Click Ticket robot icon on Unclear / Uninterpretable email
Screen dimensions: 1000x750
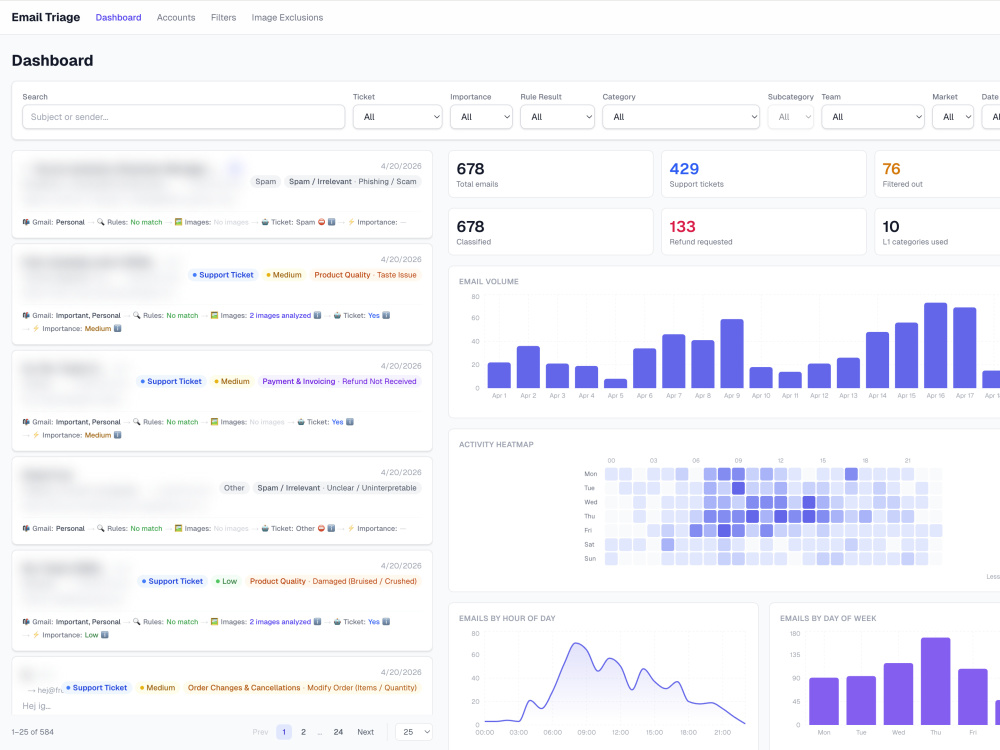tap(265, 528)
